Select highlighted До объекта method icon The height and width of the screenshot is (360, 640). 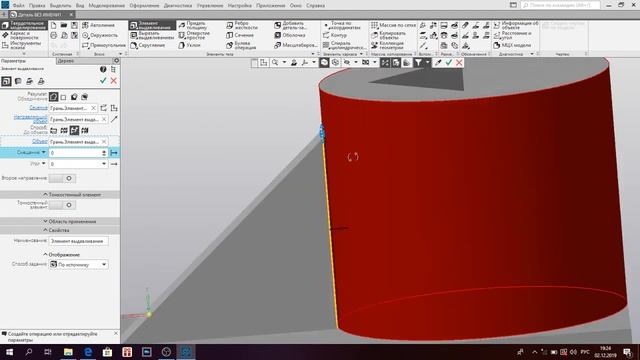tap(74, 131)
